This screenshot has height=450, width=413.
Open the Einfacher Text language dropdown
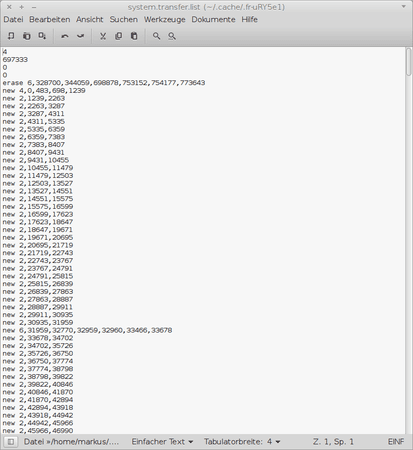click(x=162, y=442)
